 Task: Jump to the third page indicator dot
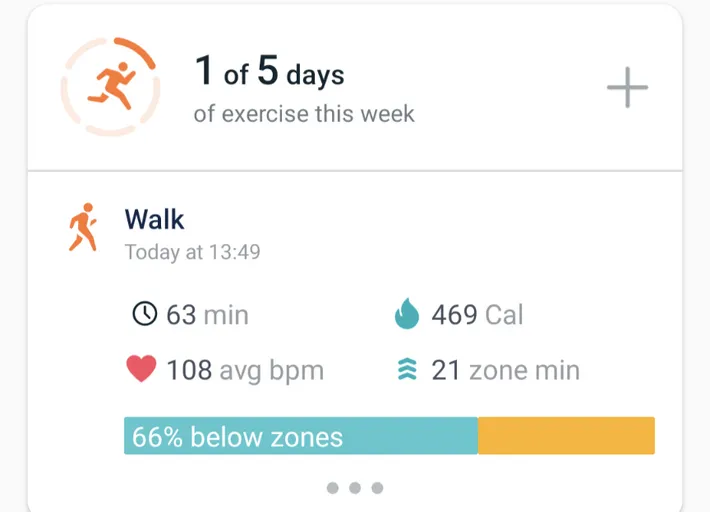[x=377, y=488]
